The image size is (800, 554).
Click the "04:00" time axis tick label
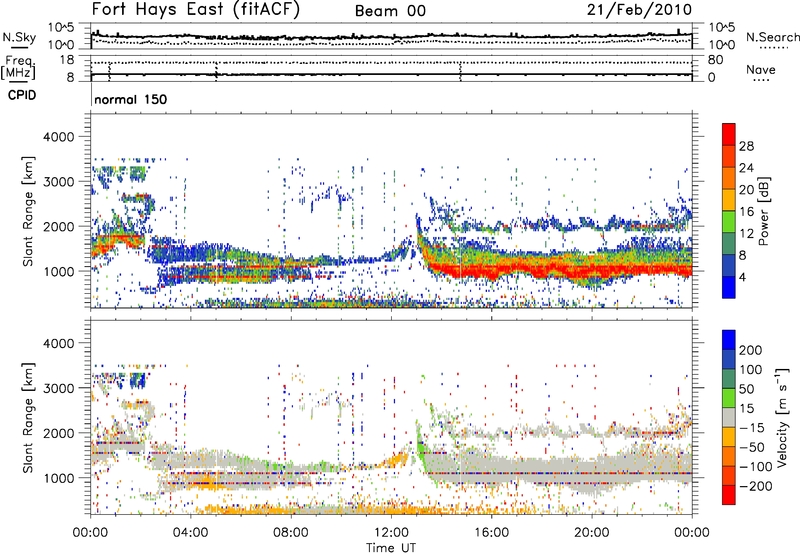click(190, 533)
